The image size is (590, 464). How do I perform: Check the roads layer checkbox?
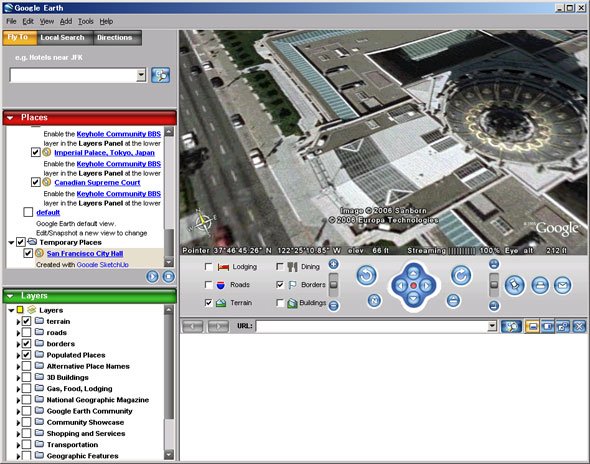click(x=26, y=332)
